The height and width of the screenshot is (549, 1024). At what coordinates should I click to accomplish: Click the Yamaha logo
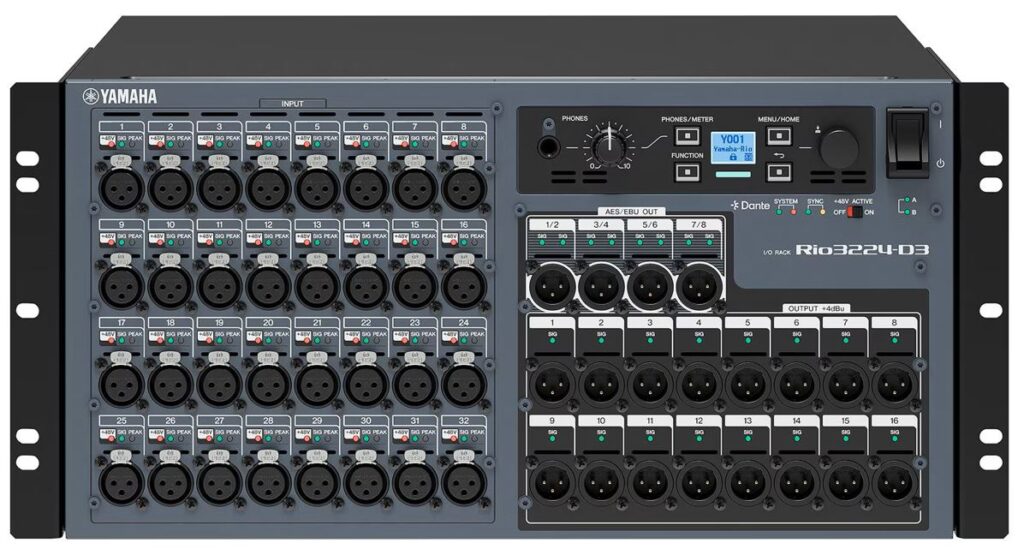click(120, 97)
